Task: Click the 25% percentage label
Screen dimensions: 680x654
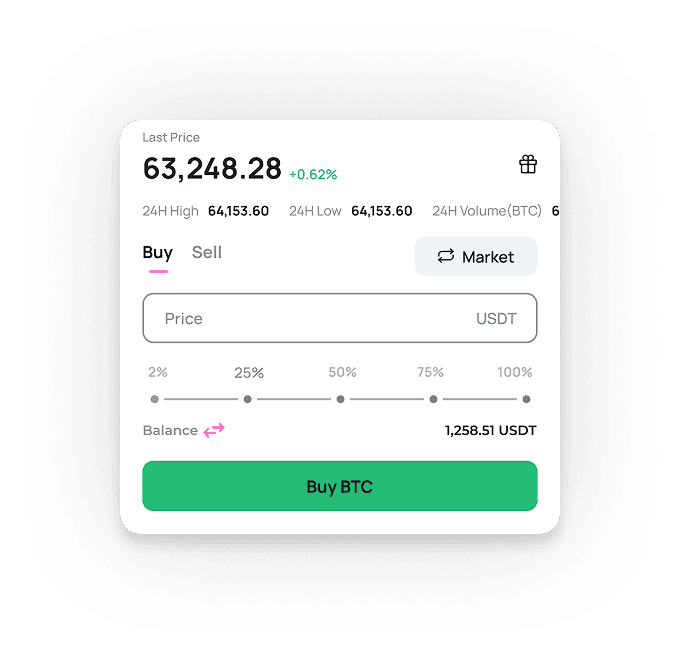Action: point(249,373)
